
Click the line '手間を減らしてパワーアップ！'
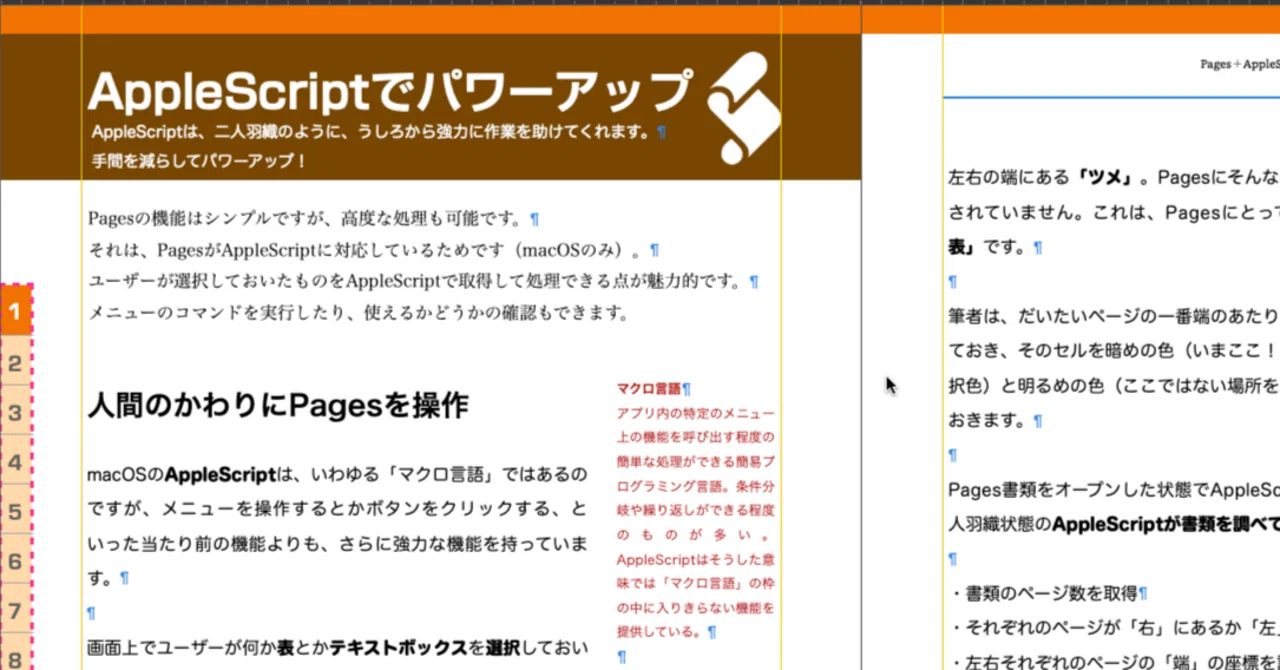199,160
